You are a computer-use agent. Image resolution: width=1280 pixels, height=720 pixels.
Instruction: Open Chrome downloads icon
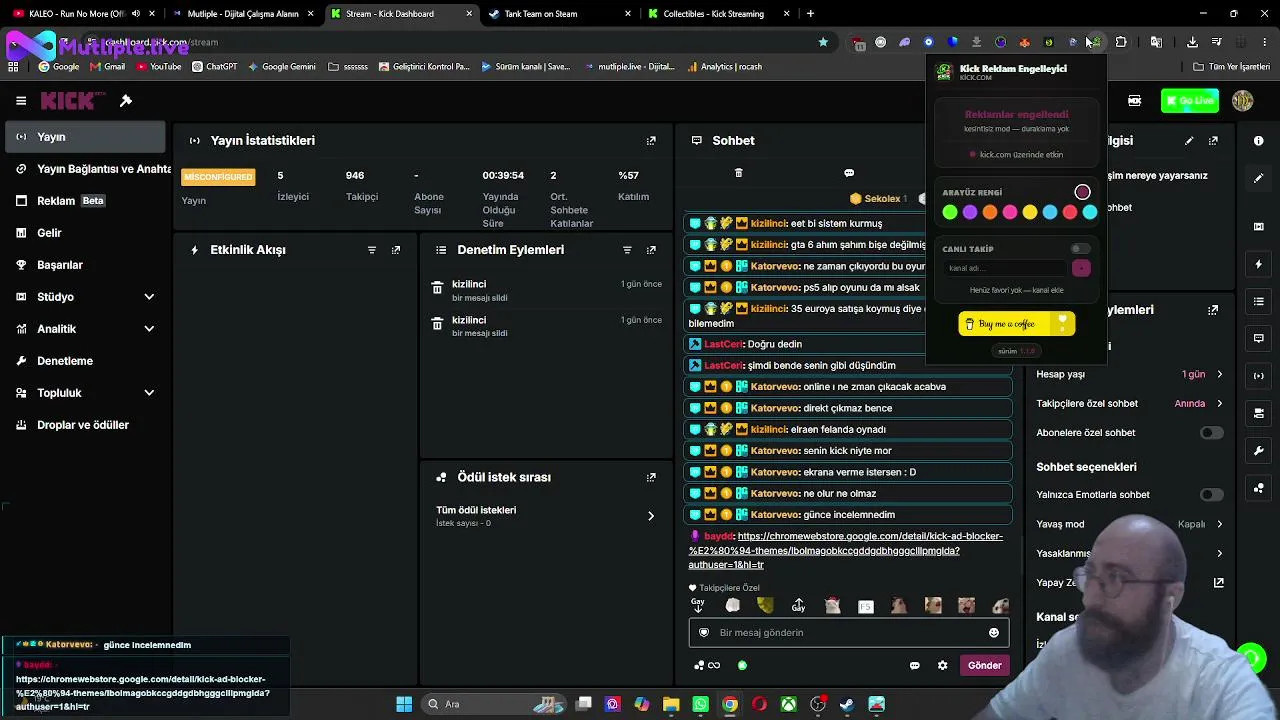pos(1192,42)
